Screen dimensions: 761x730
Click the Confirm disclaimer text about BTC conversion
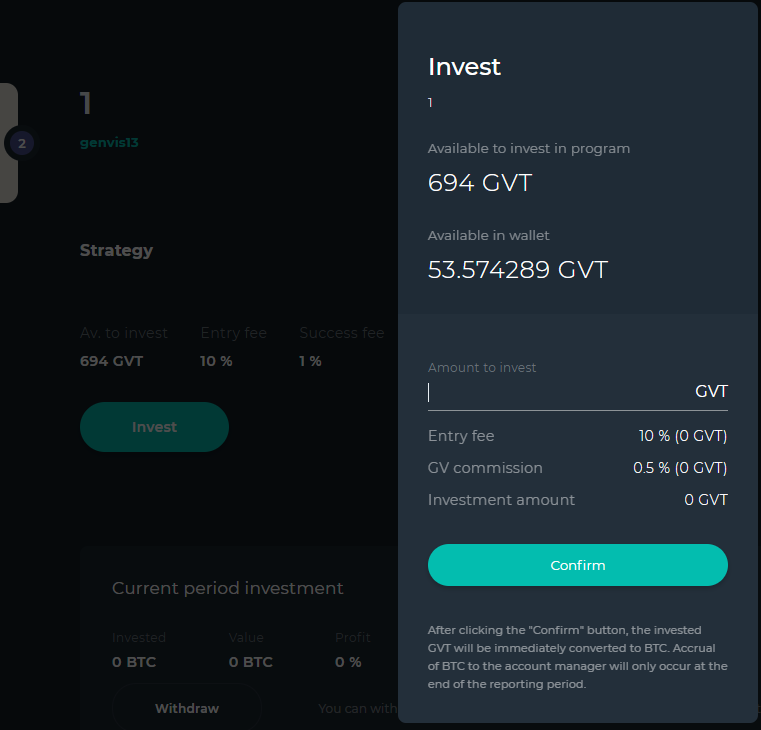[577, 657]
